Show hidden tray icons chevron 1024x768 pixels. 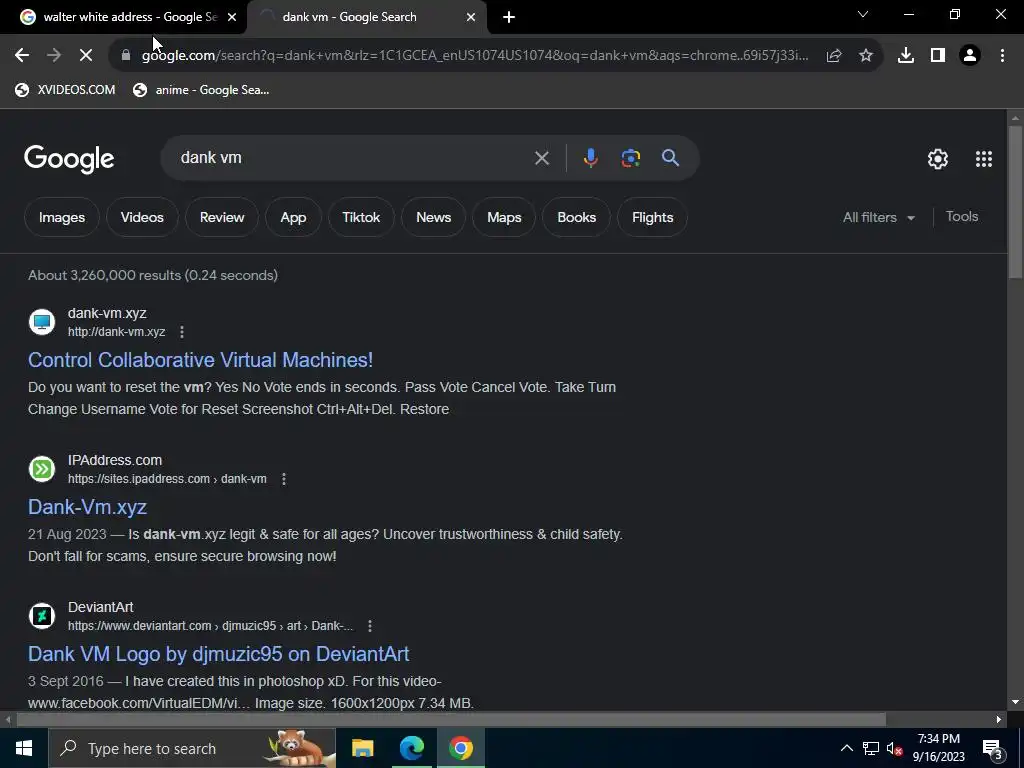pyautogui.click(x=846, y=748)
